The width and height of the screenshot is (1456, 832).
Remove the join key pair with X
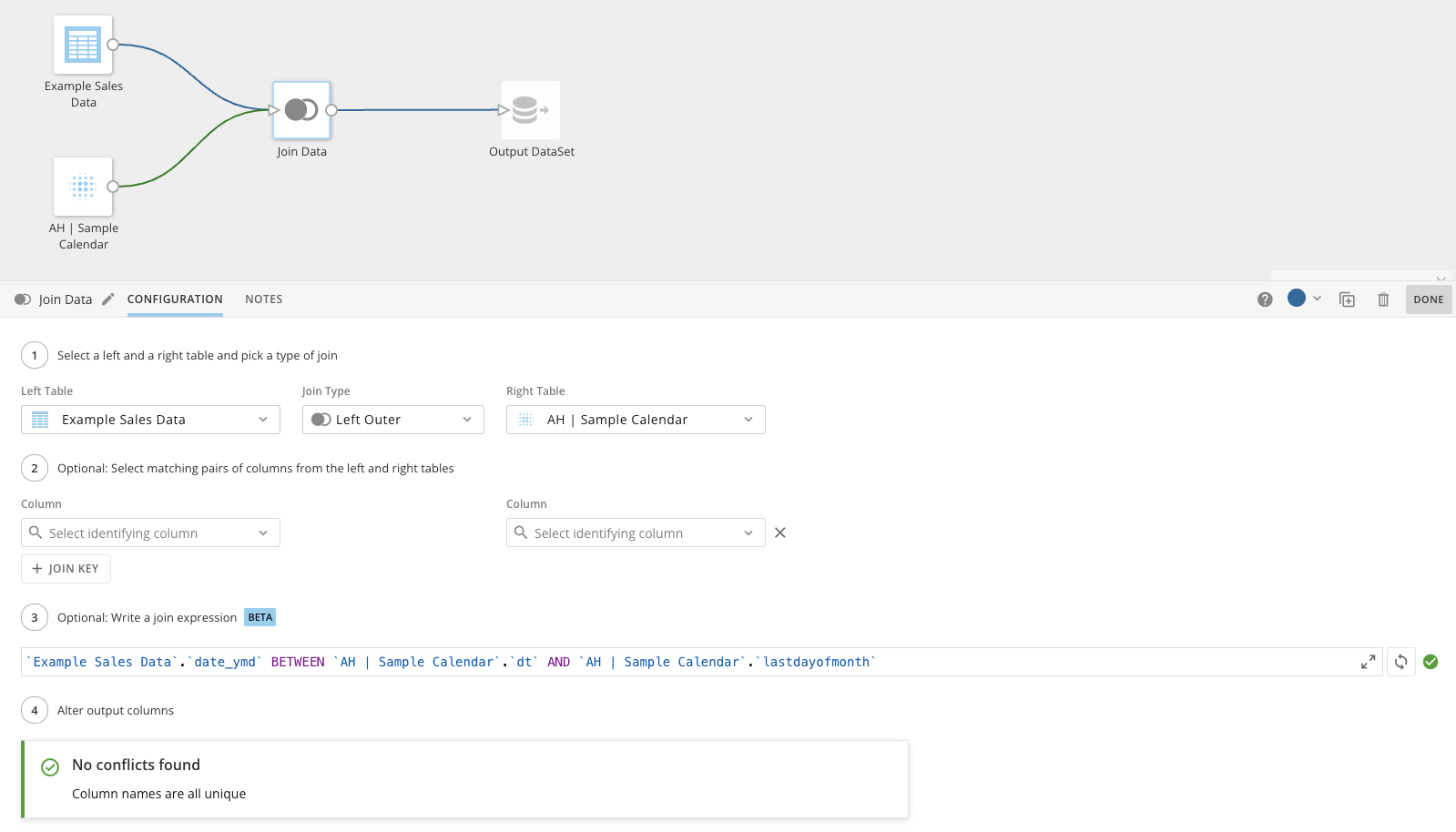(780, 533)
